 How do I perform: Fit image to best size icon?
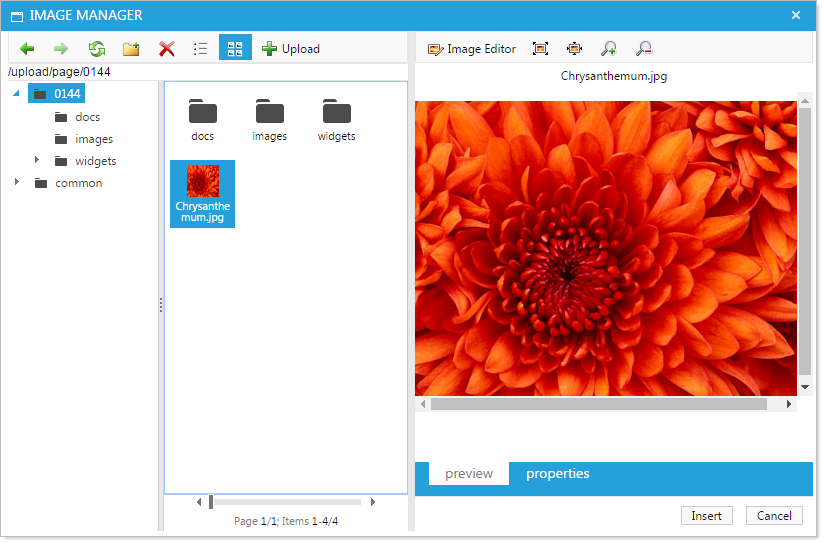[x=540, y=49]
